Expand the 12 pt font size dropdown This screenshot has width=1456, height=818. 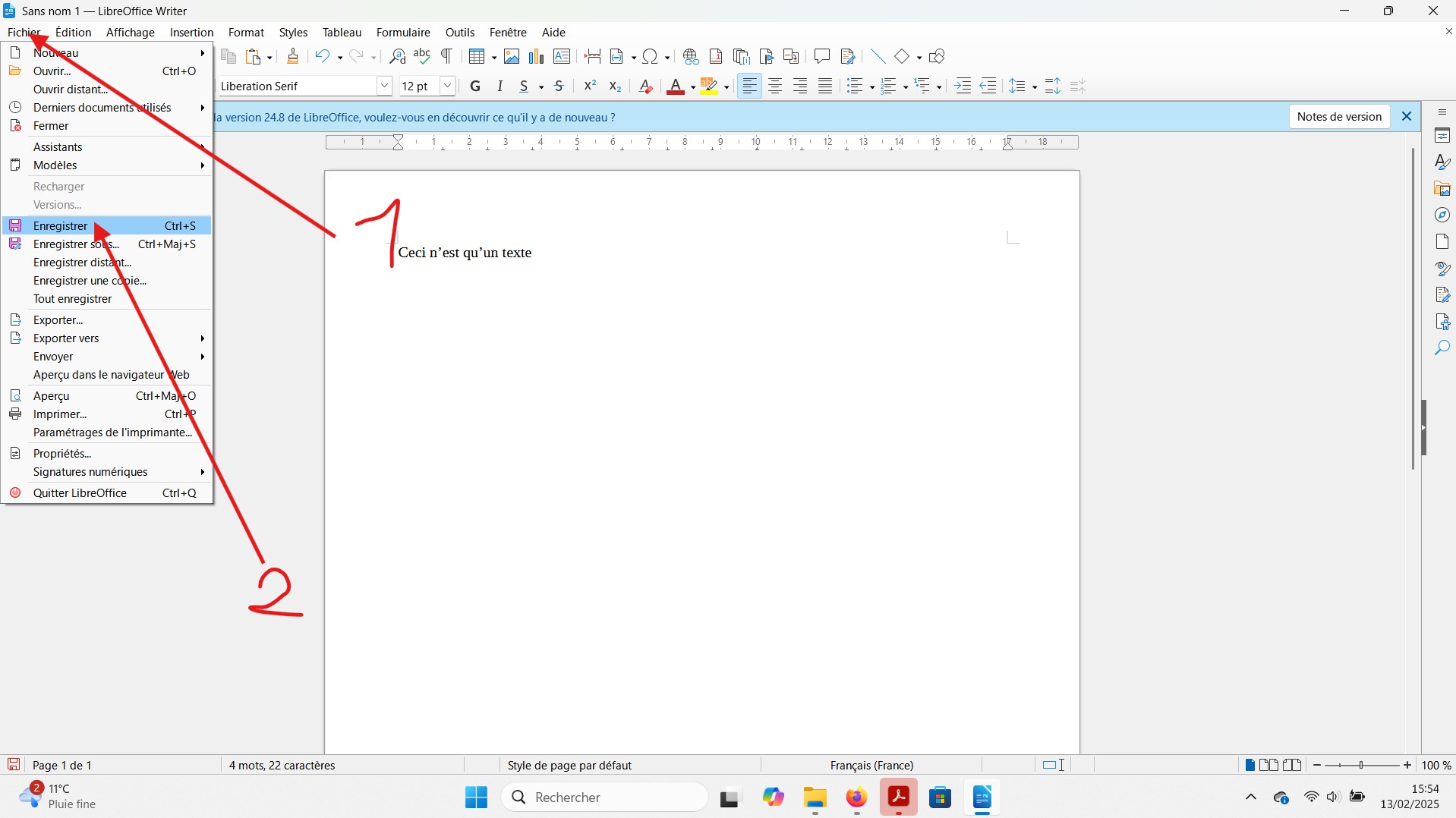pos(448,87)
